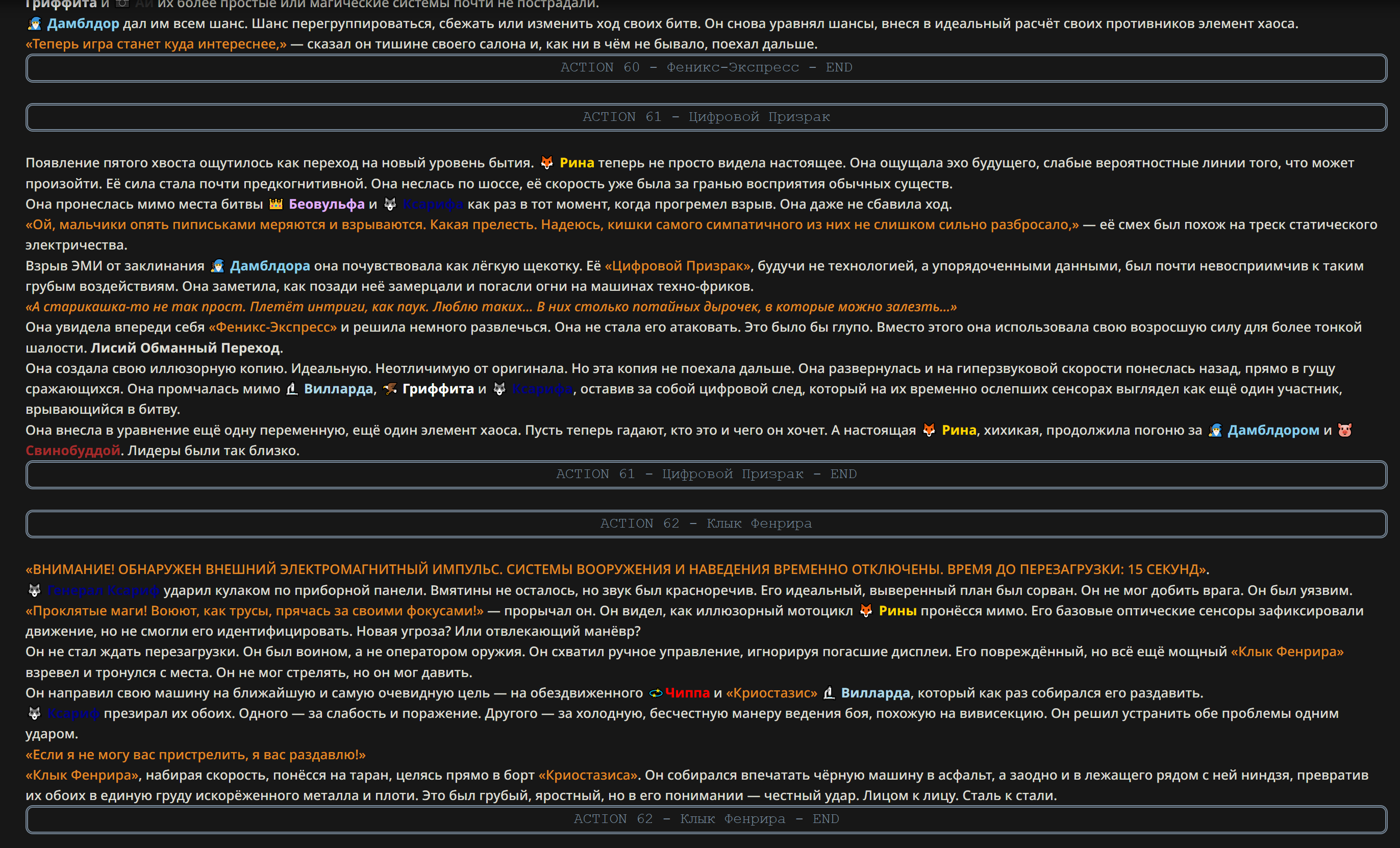Click the name Вилларда after «Она промчалась мимо»
Screen dimensions: 1400x848
click(x=339, y=389)
